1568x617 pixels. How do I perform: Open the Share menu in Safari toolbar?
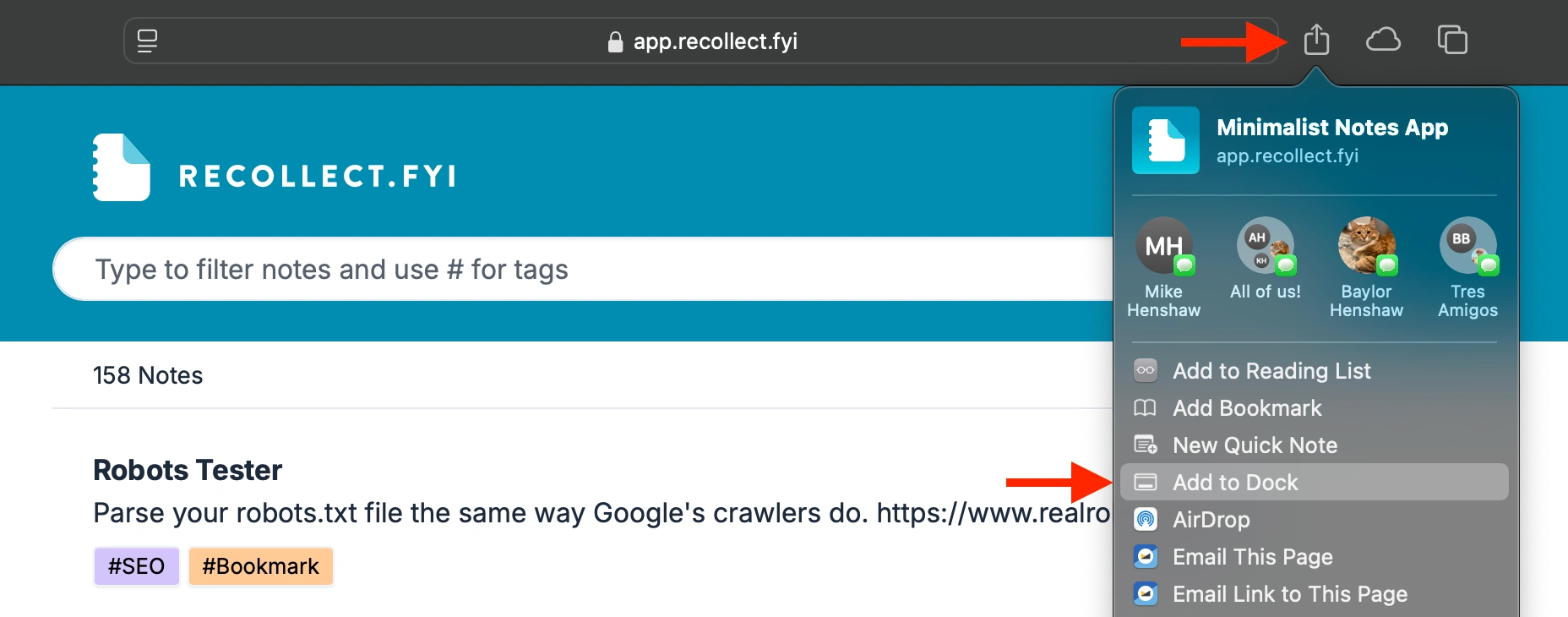point(1318,40)
